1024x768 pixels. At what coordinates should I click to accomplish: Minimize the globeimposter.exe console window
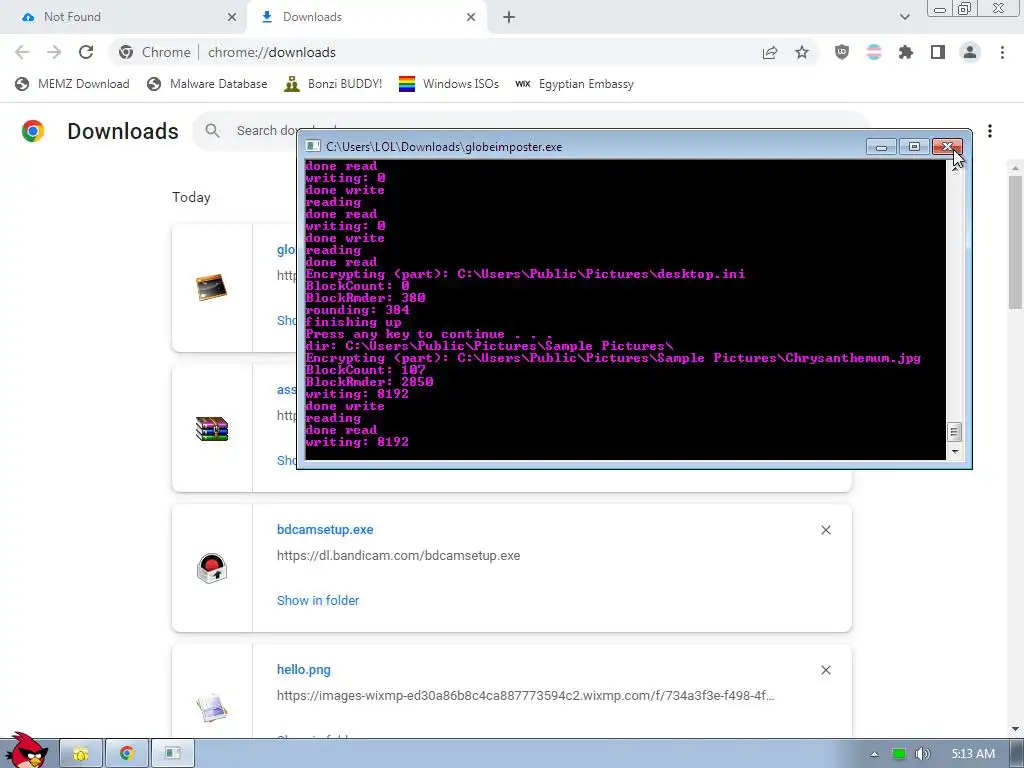pyautogui.click(x=881, y=146)
